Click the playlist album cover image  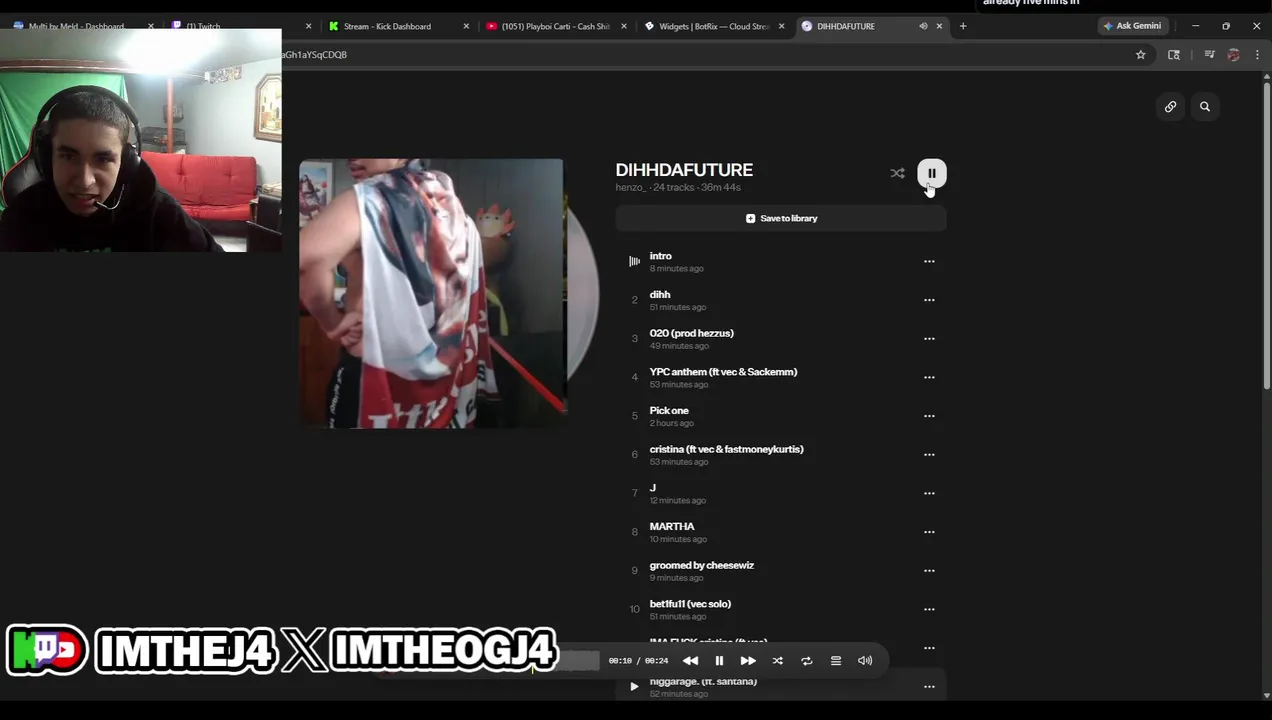(x=431, y=293)
